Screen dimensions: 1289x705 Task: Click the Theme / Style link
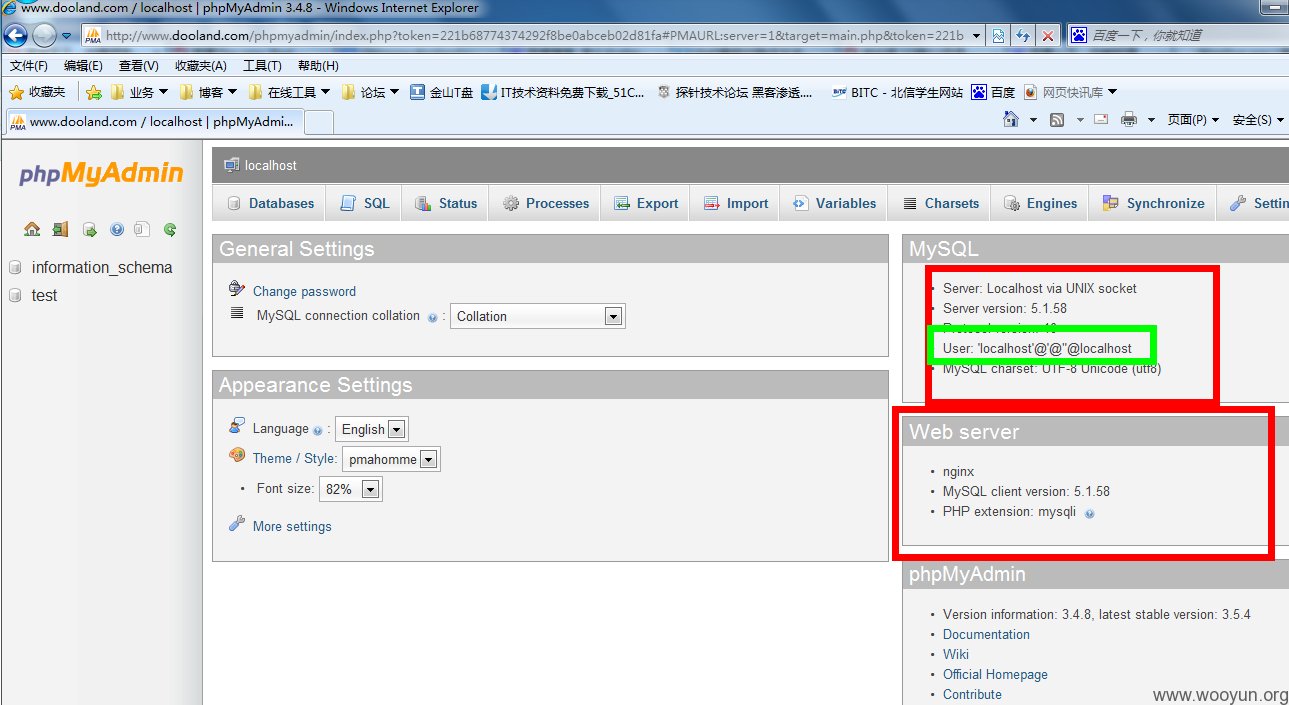point(295,459)
